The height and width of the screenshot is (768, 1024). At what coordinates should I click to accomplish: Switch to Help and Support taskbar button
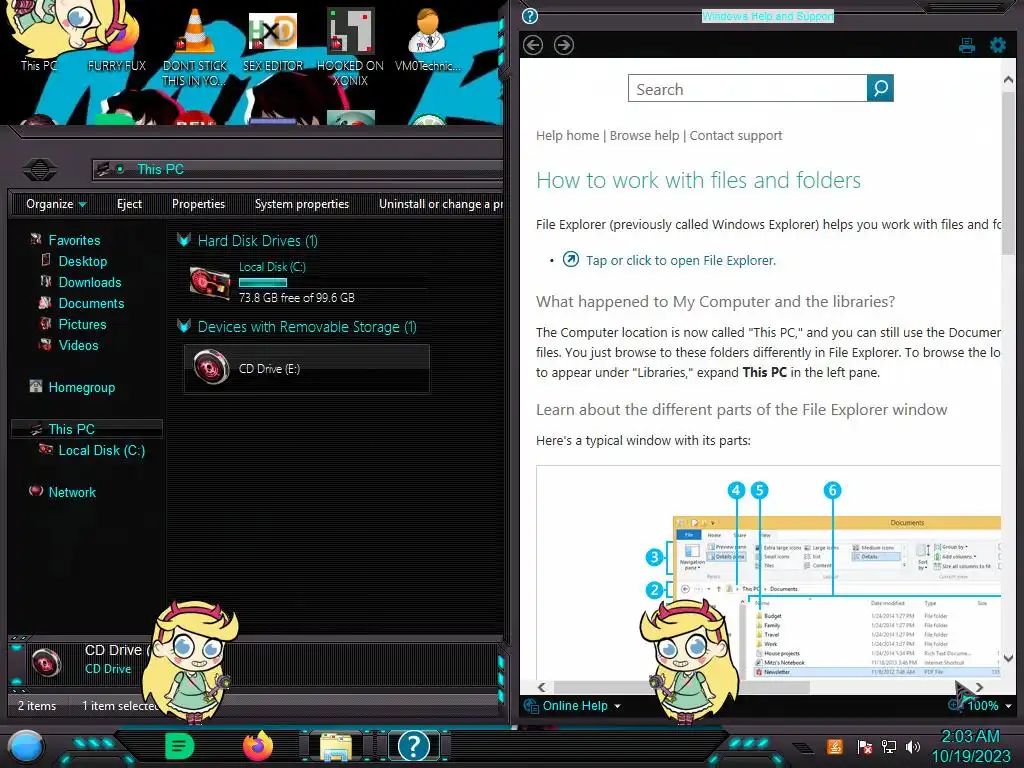(x=414, y=746)
